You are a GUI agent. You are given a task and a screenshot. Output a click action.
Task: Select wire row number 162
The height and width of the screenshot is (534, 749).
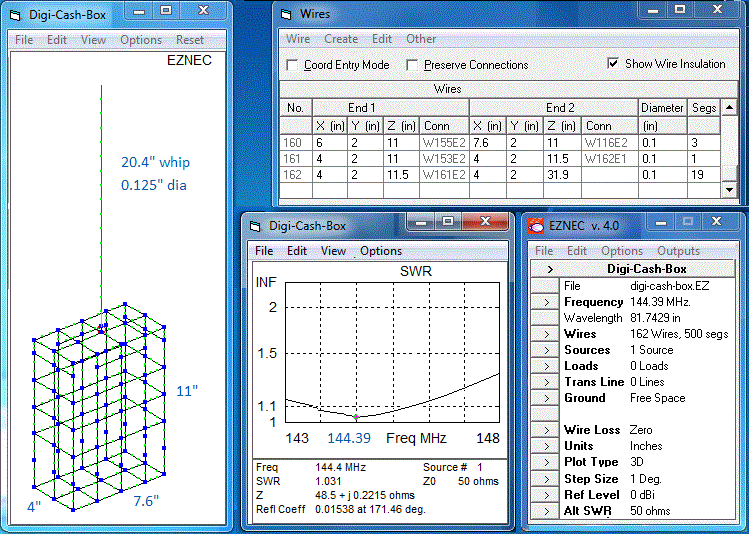(294, 174)
